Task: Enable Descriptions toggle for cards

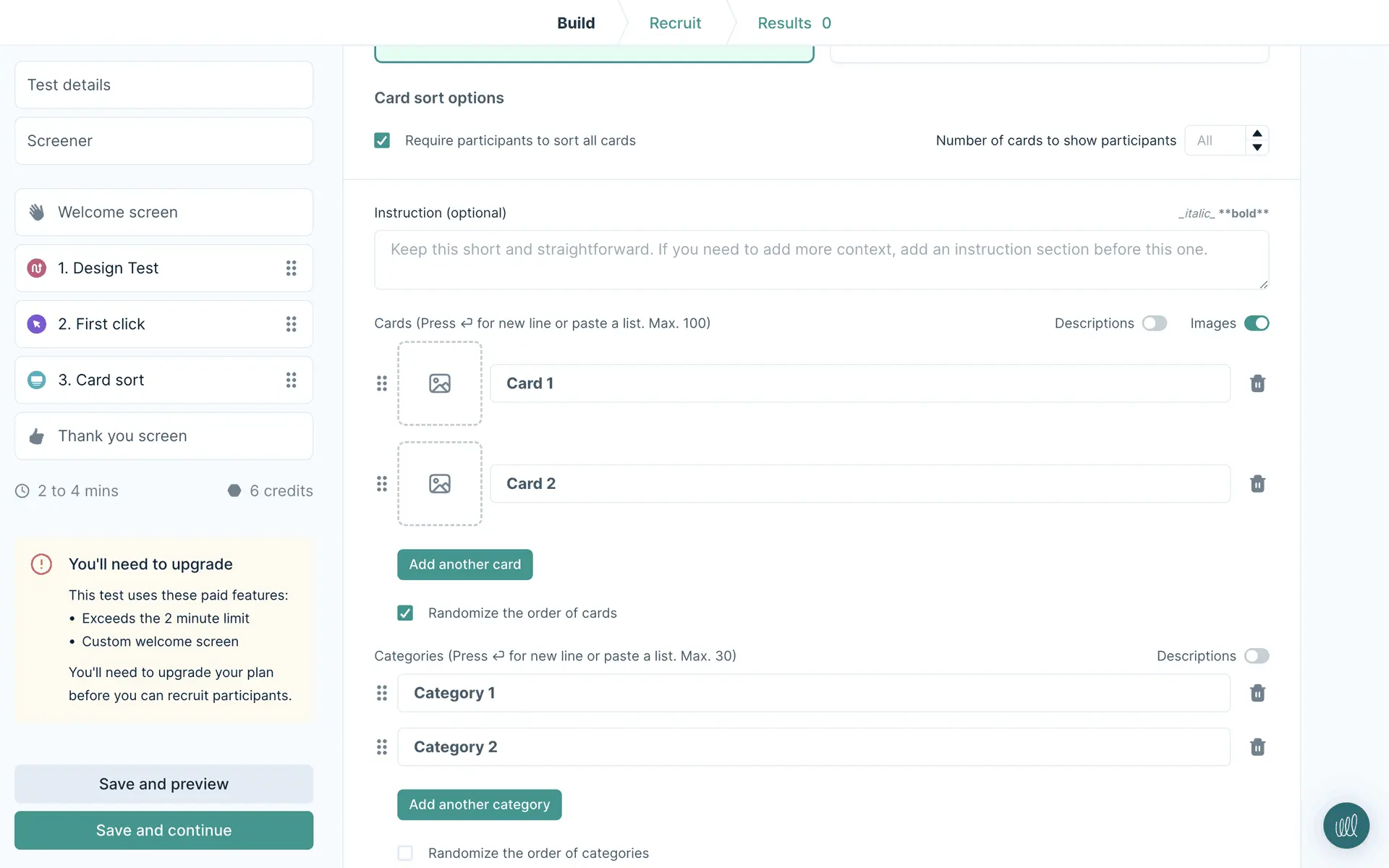Action: 1155,323
